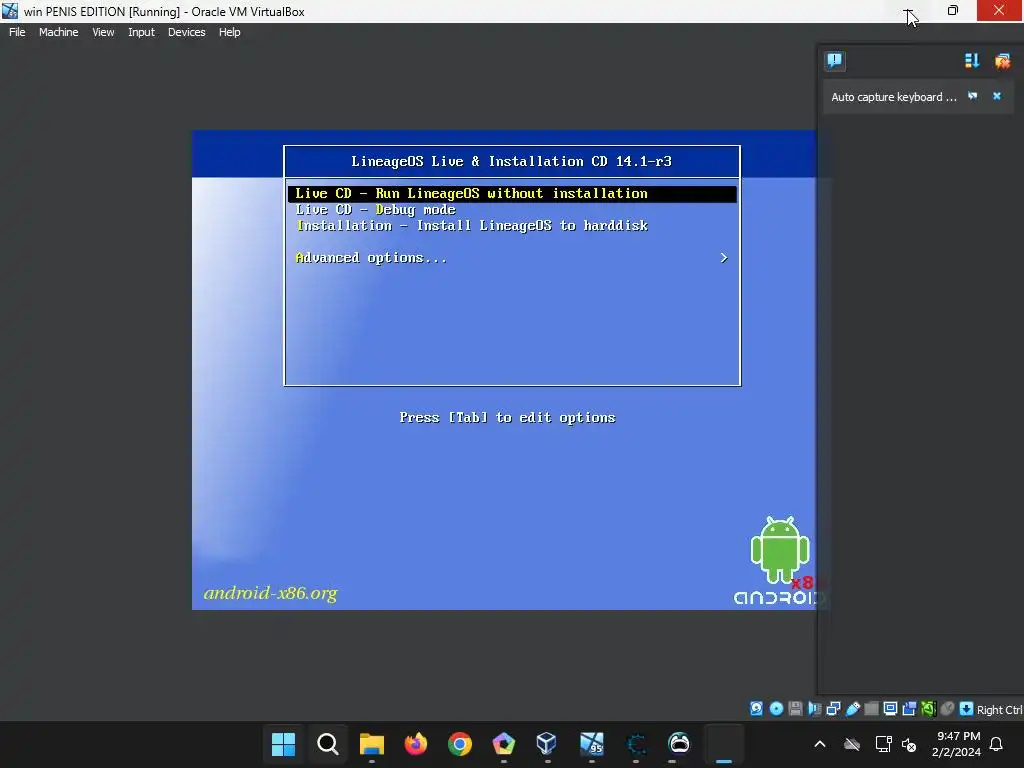Click the green CPU virtualization indicator
Screen dimensions: 1024x768
pos(928,709)
